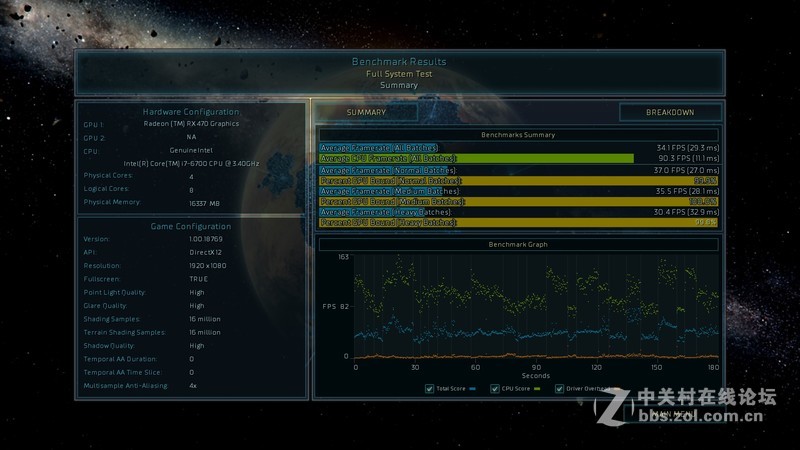Click the 90 tick on the seconds axis
The width and height of the screenshot is (800, 450).
coord(536,367)
